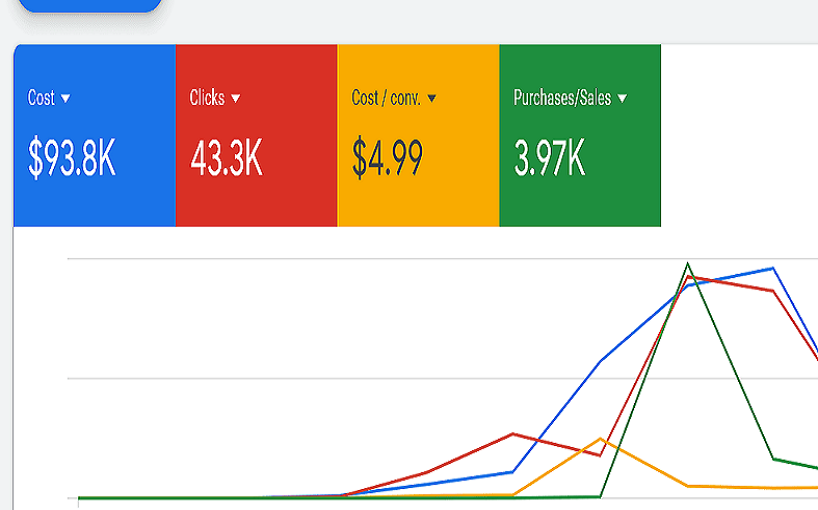Screen dimensions: 818x510
Task: Click the red line's highest peak
Action: (688, 277)
